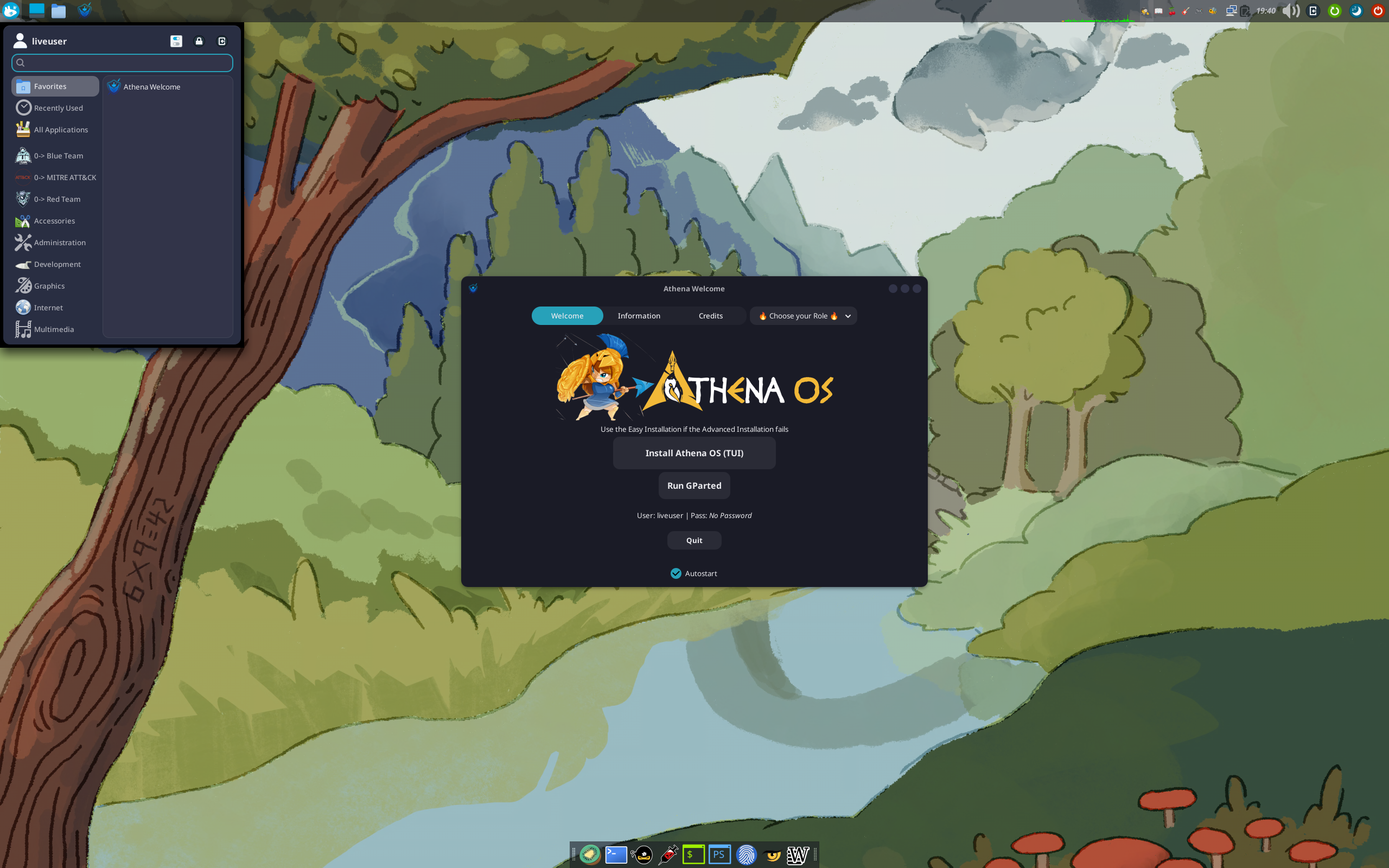
Task: Click the Quit button
Action: click(694, 540)
